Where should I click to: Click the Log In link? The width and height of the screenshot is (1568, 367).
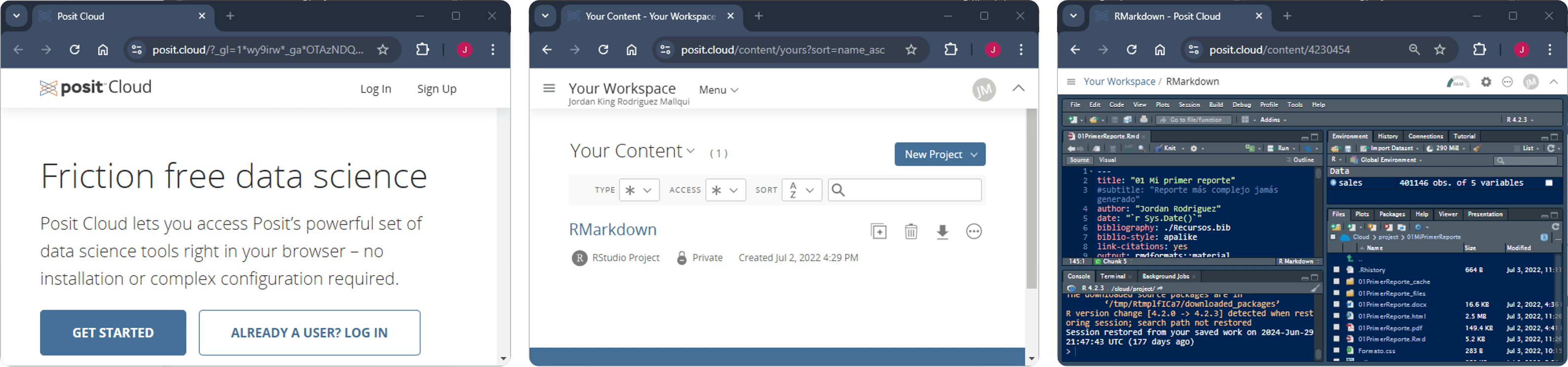[376, 89]
